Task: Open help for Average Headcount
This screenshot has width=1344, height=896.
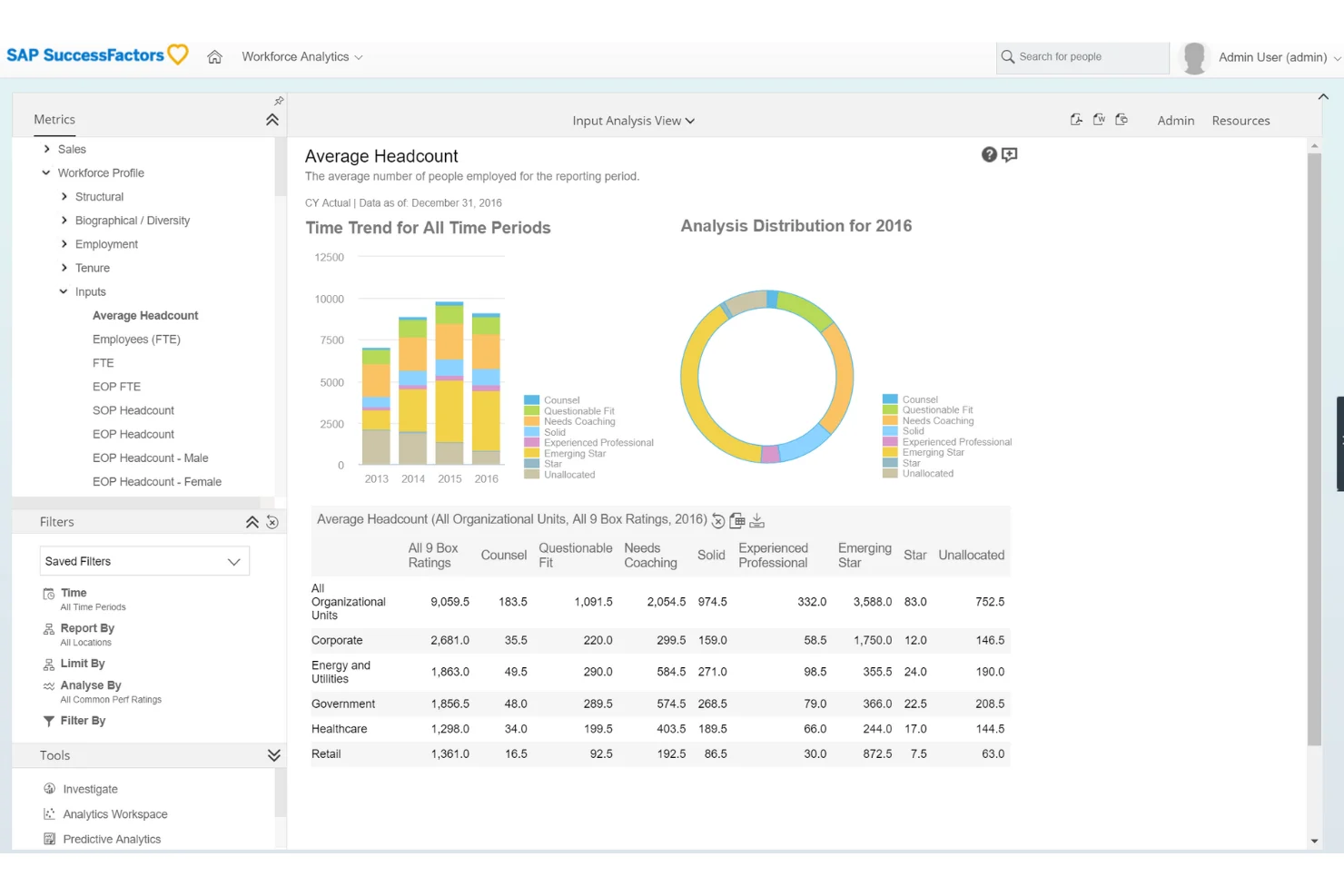Action: coord(989,154)
